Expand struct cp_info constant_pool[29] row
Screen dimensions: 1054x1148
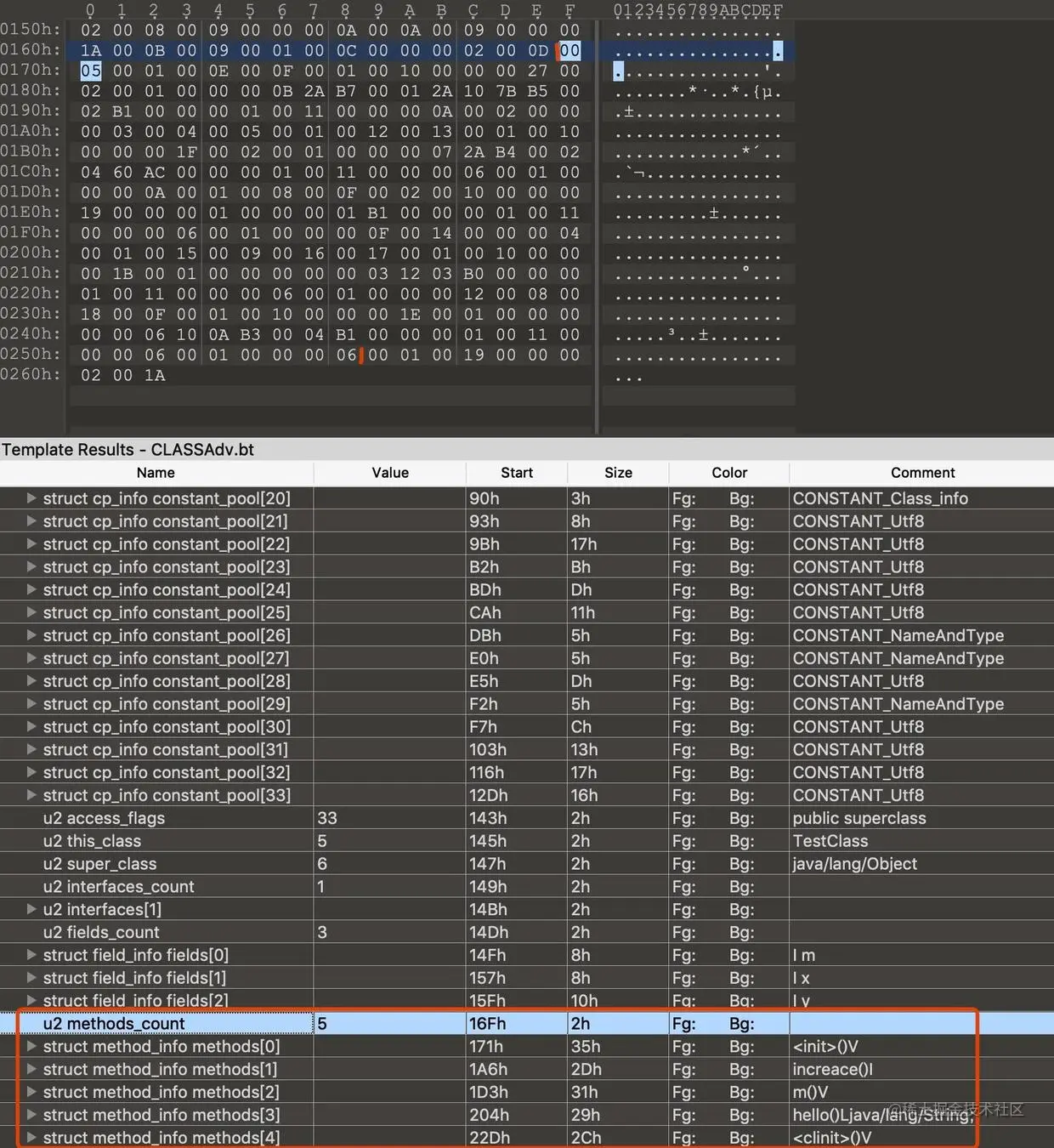31,704
